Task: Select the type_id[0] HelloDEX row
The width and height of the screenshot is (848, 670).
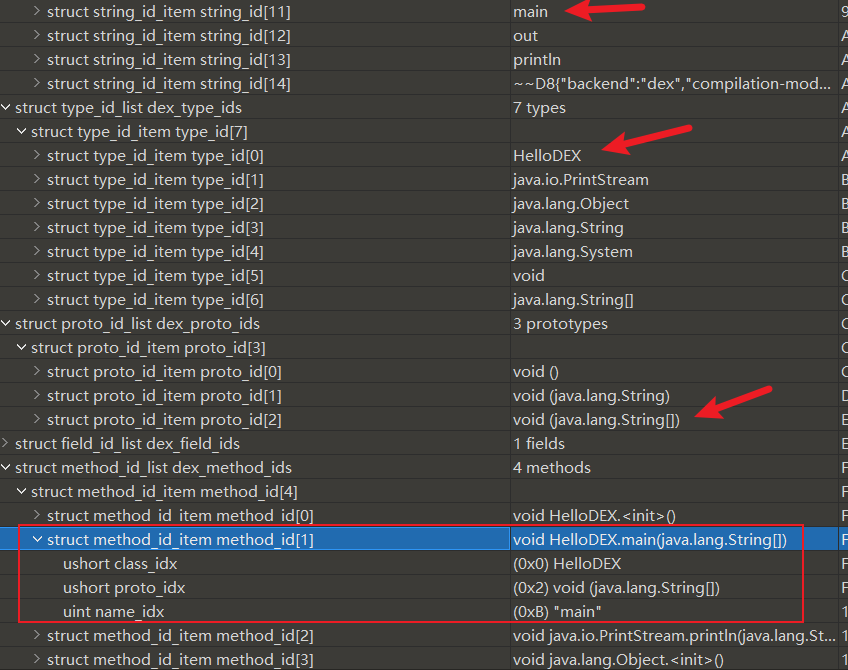Action: tap(154, 156)
